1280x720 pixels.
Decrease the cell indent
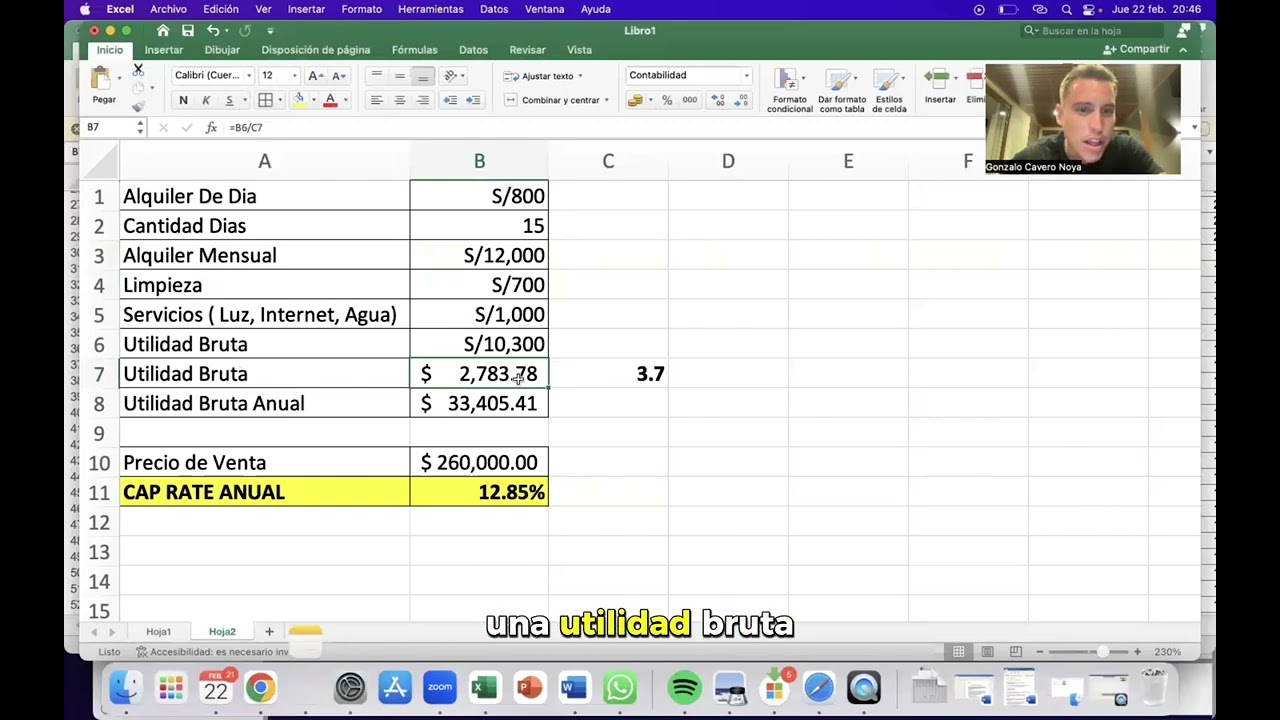pyautogui.click(x=450, y=100)
